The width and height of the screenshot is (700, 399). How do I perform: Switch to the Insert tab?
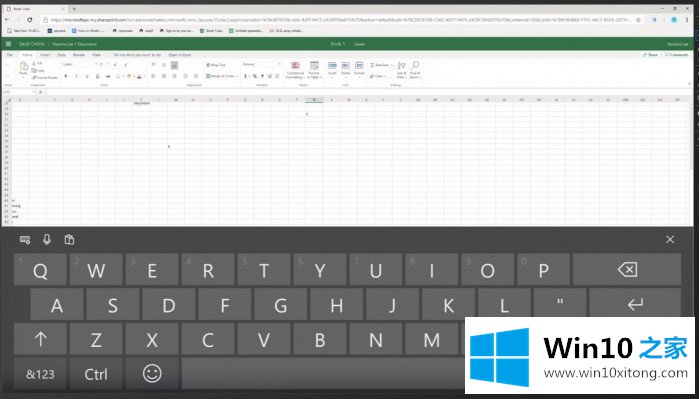[45, 55]
